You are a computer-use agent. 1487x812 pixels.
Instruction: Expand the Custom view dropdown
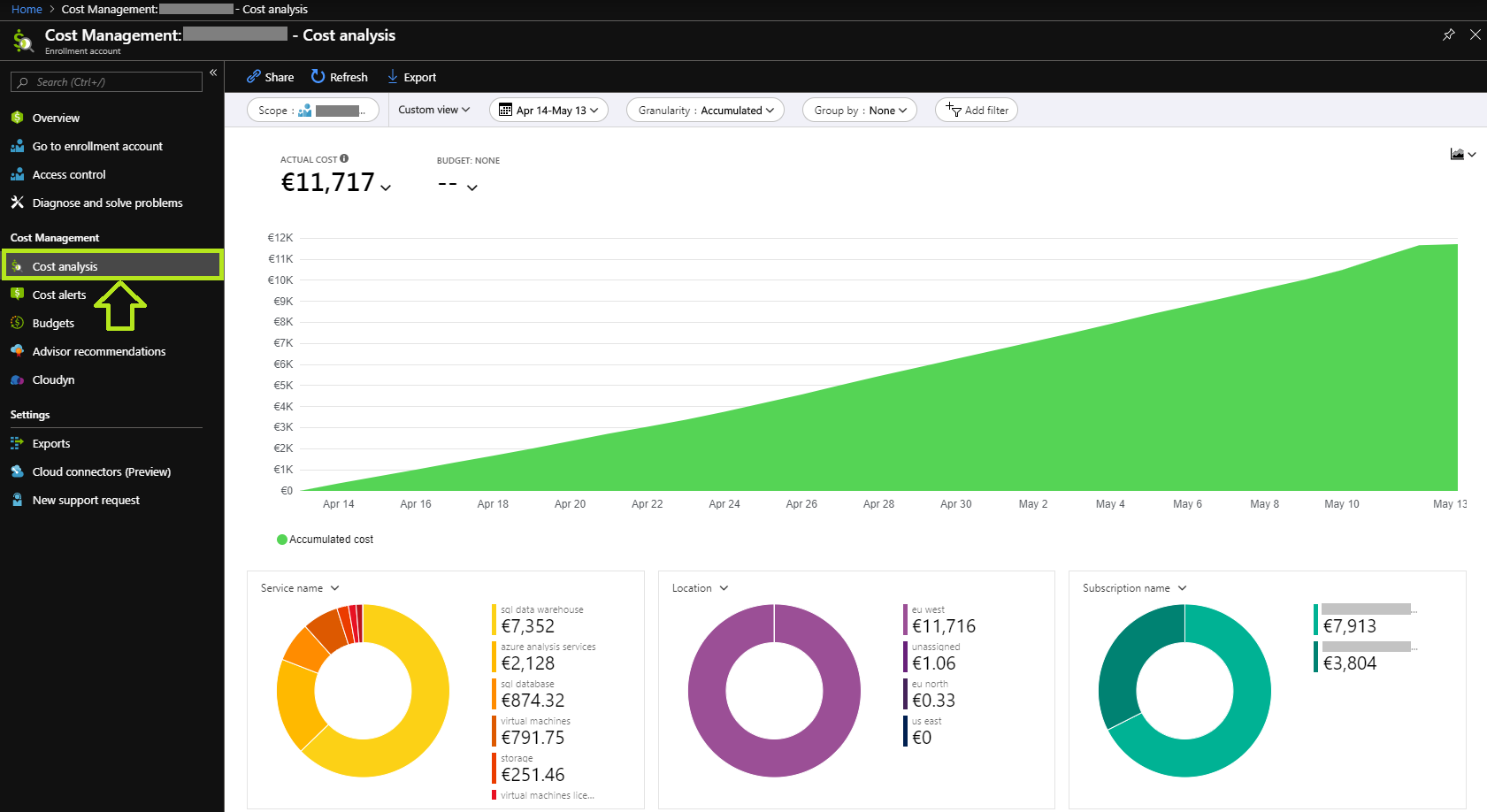[433, 110]
